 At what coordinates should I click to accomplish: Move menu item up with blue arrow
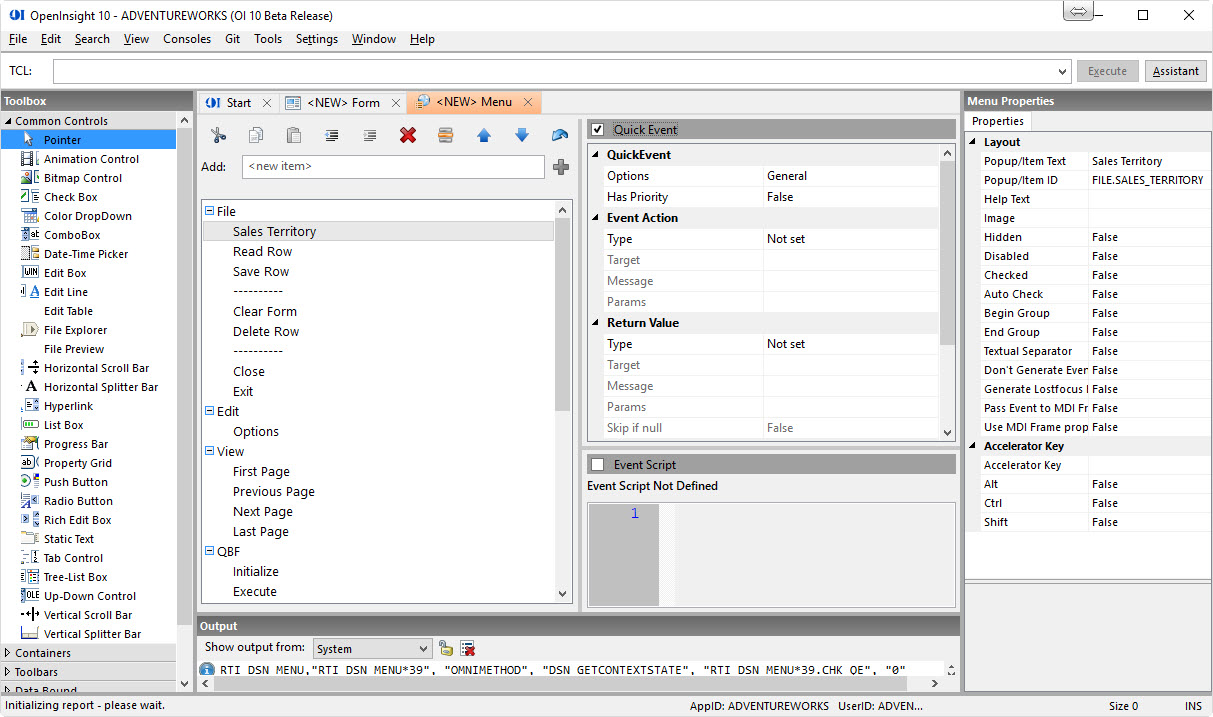484,135
